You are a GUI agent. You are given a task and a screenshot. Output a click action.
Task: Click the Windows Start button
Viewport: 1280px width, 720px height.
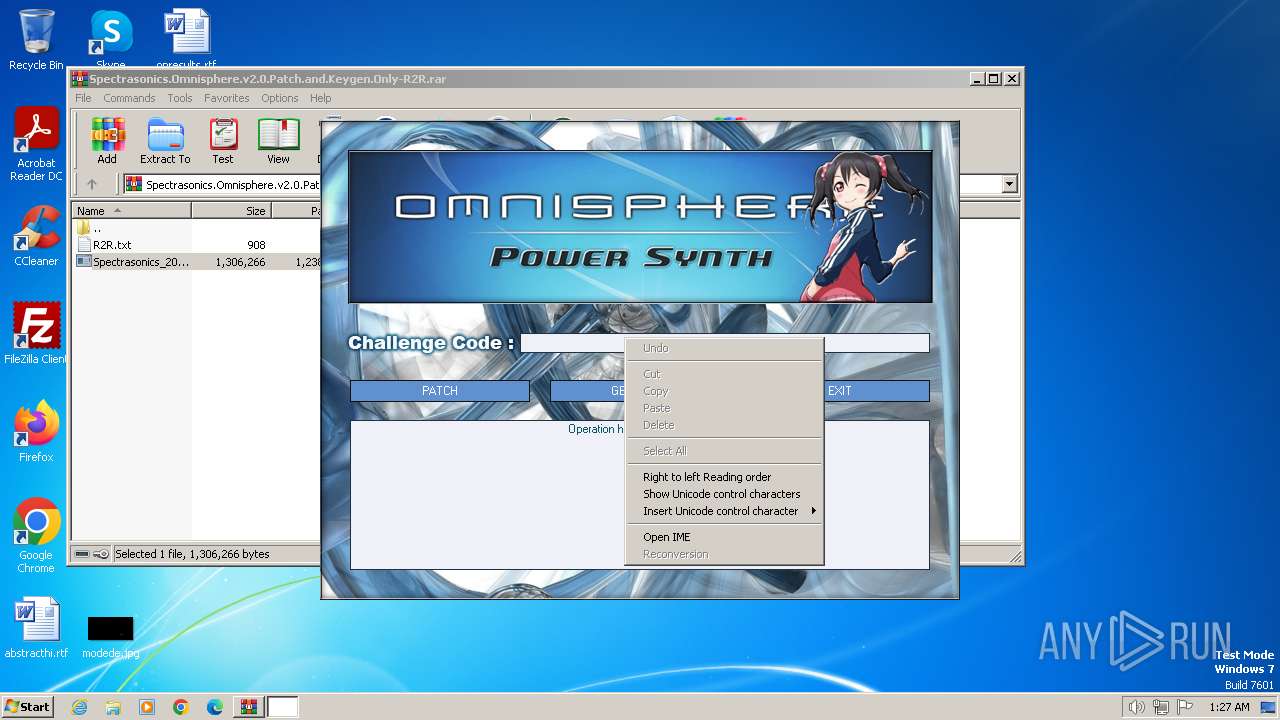pos(28,707)
